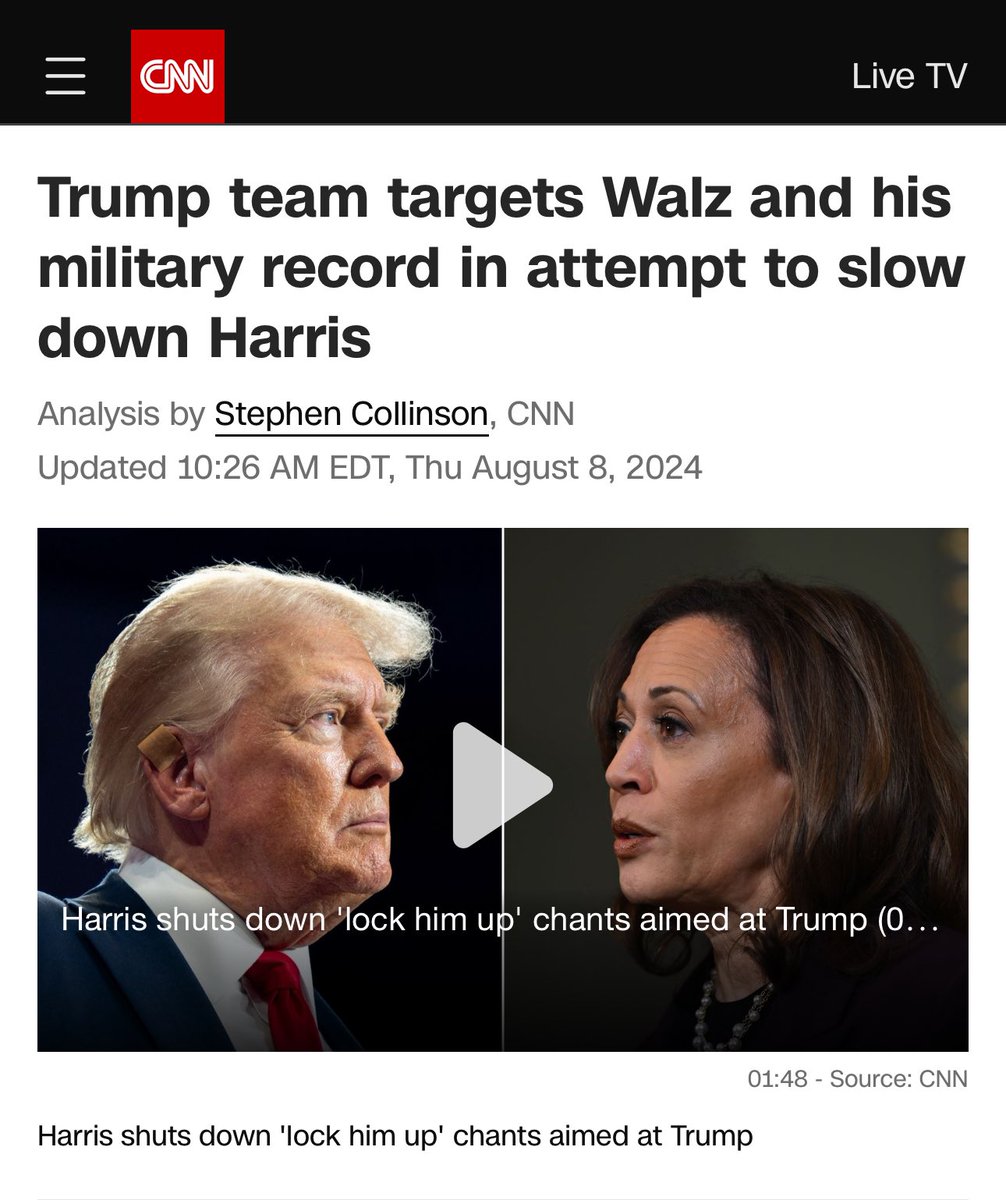
Task: Open Live TV from the header
Action: tap(909, 76)
